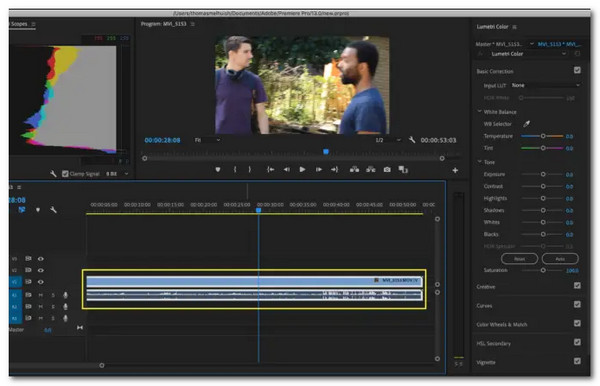
Task: Open the comparison view button
Action: point(403,169)
